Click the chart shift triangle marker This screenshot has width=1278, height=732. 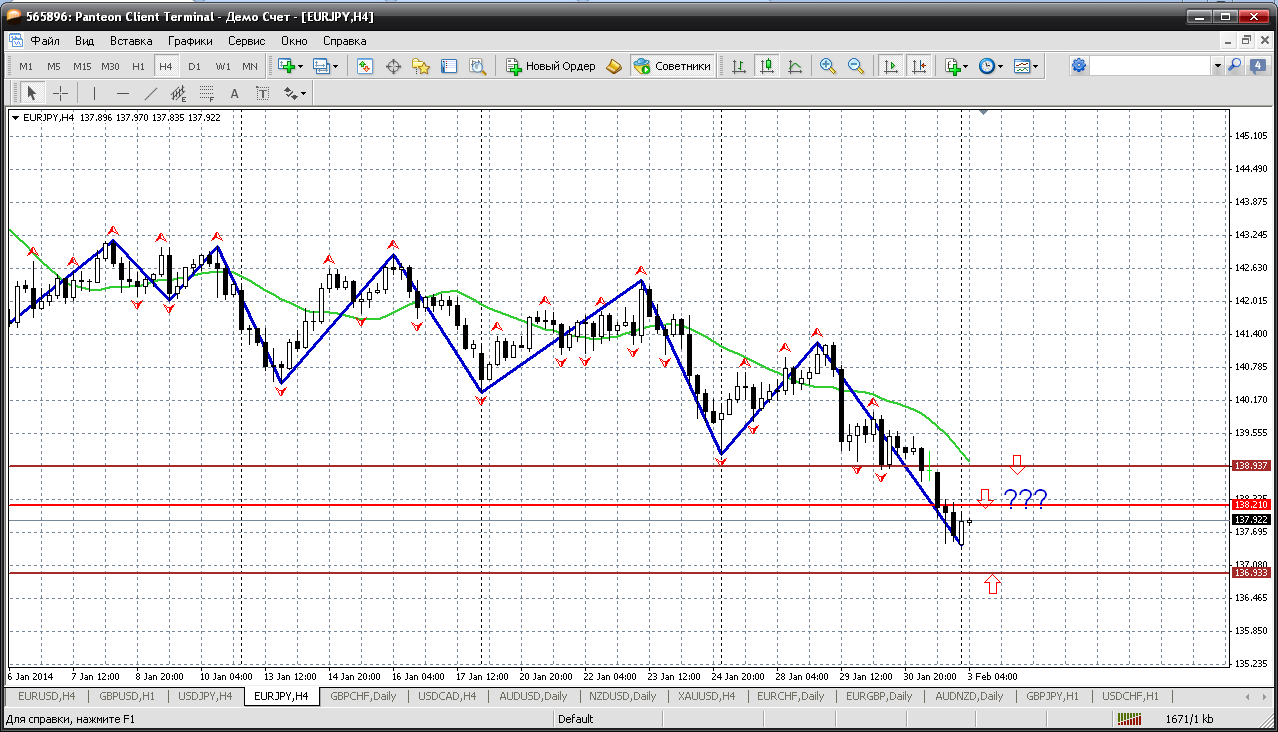tap(984, 112)
